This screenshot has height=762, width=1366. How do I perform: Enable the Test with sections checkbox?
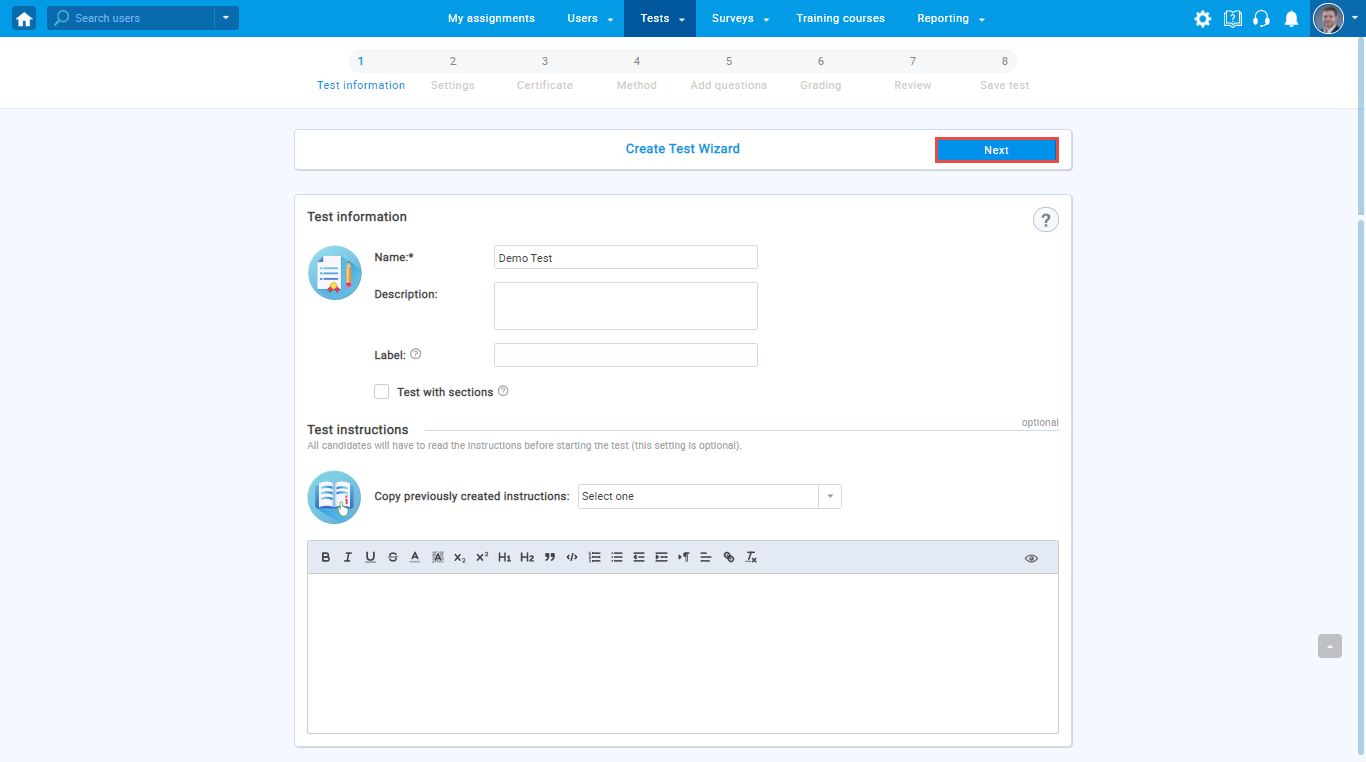click(381, 392)
